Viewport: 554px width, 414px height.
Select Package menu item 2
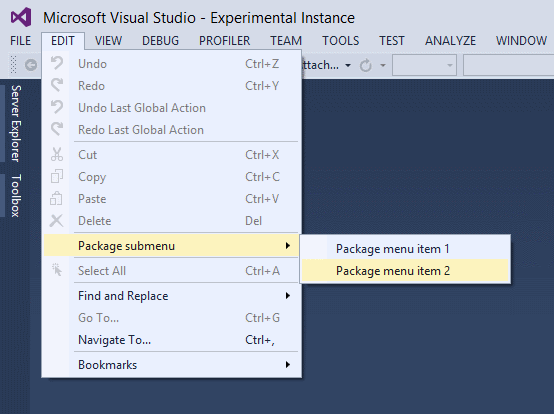(405, 271)
